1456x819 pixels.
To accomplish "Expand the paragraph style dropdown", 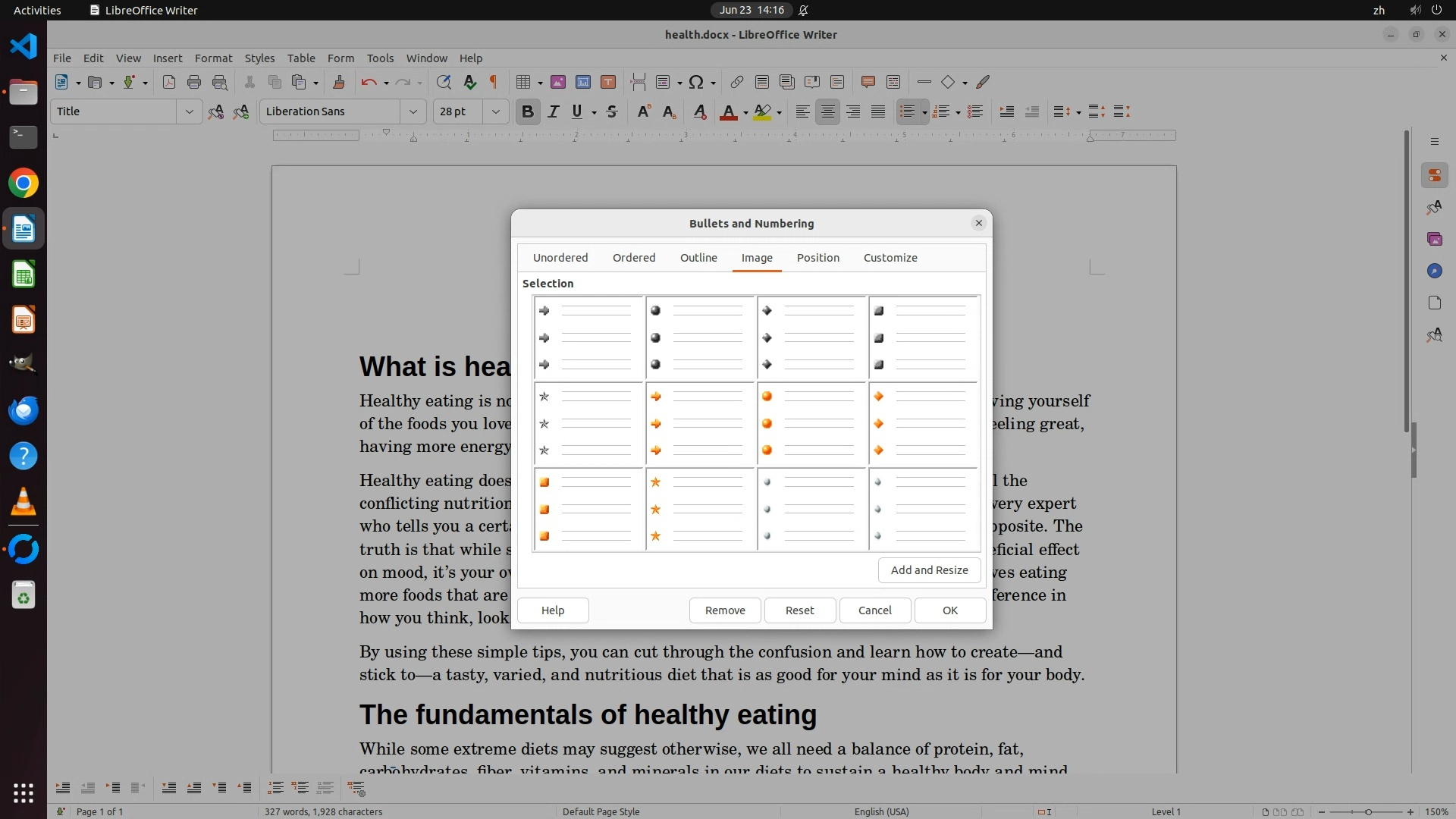I will pyautogui.click(x=189, y=112).
